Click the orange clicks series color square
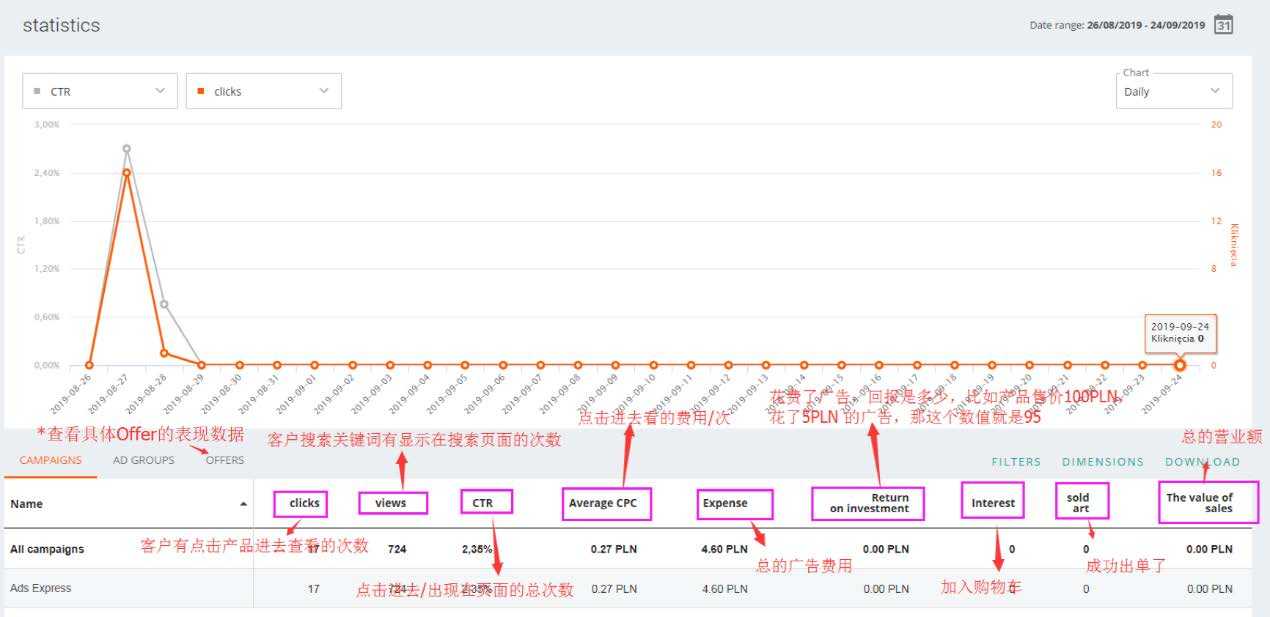 tap(202, 91)
